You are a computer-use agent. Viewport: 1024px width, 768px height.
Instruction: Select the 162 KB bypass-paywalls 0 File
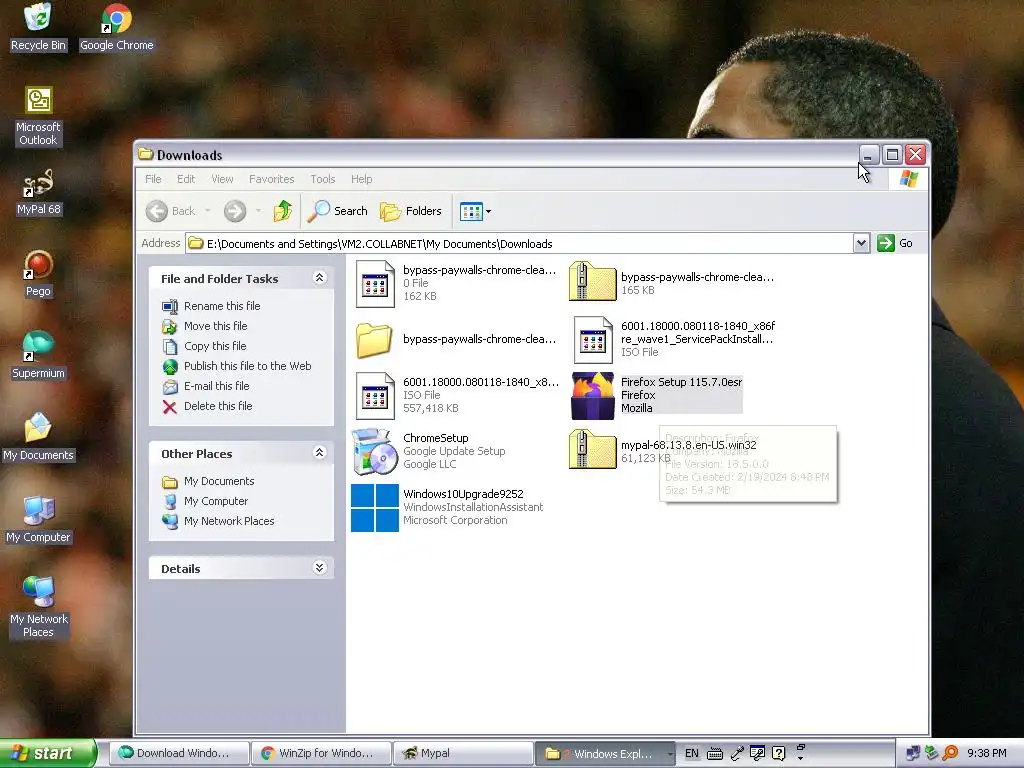click(455, 283)
